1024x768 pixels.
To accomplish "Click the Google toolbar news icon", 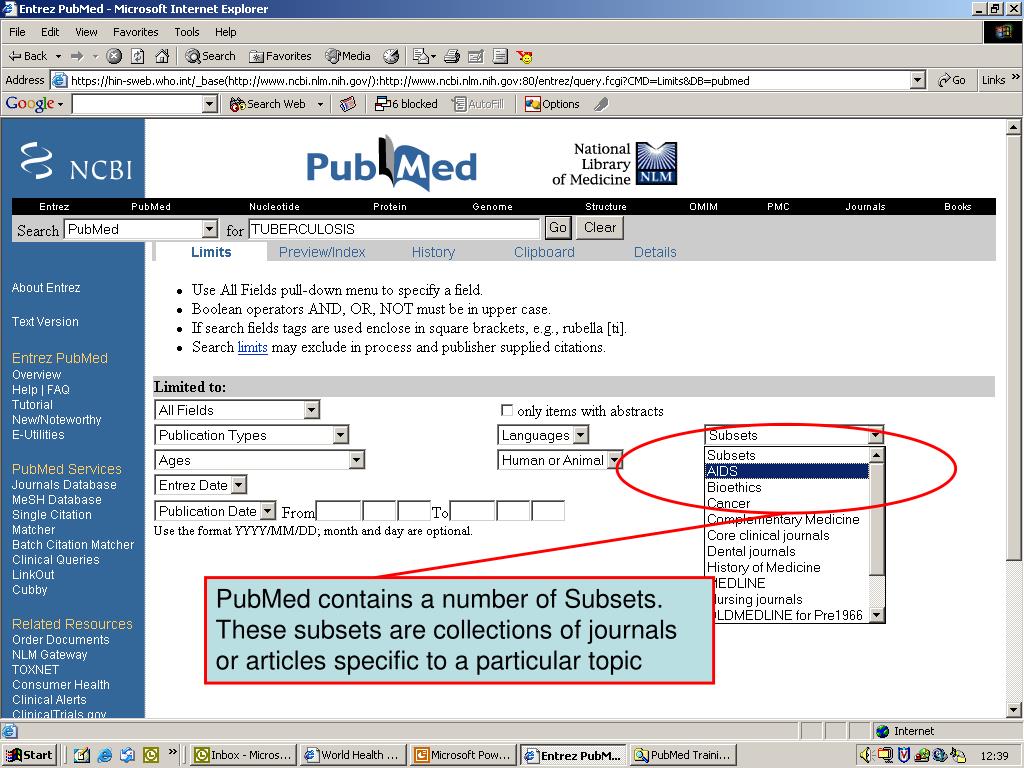I will [348, 104].
